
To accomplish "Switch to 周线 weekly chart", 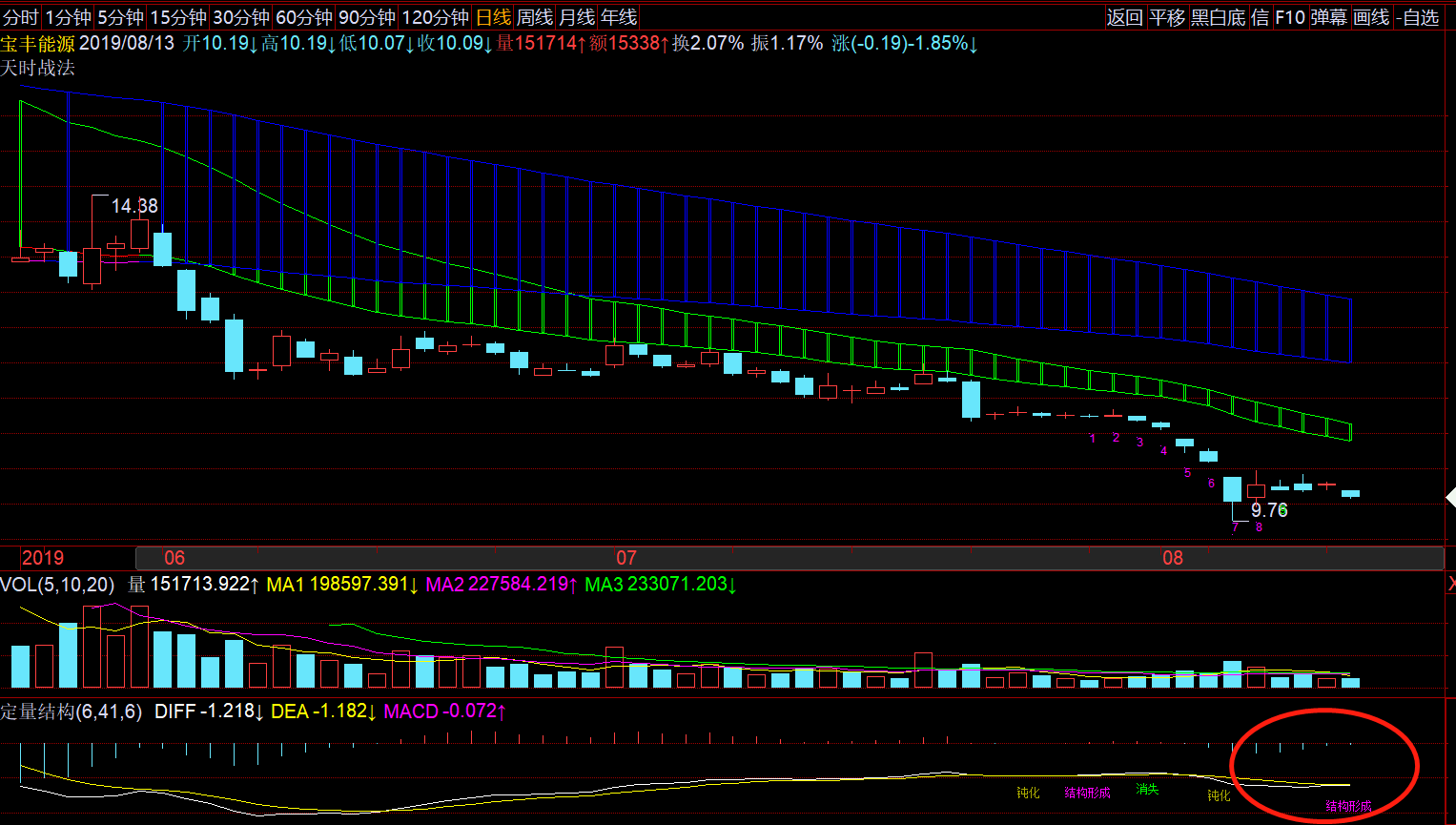I will (535, 17).
